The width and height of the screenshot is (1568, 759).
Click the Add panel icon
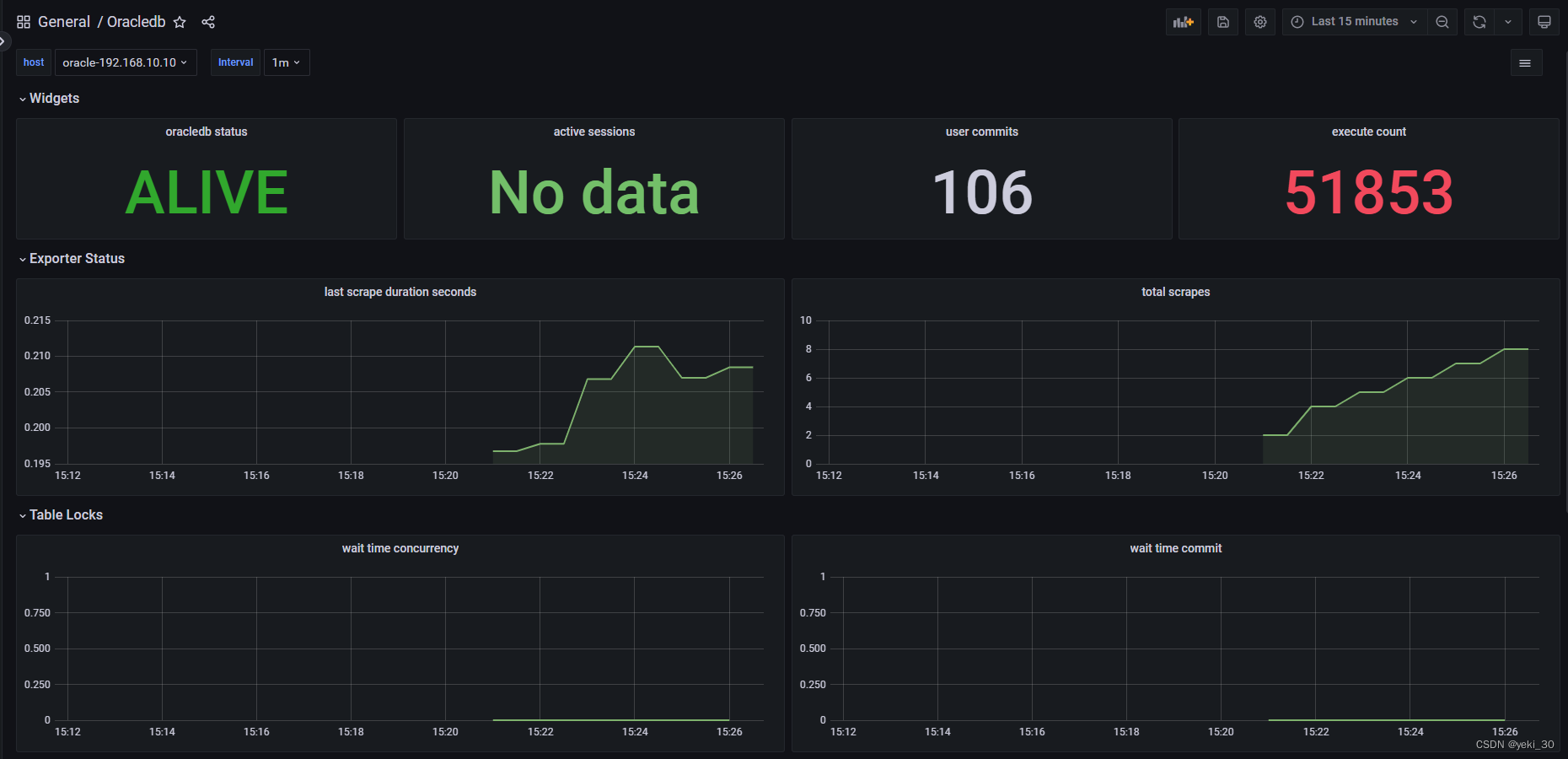point(1184,22)
